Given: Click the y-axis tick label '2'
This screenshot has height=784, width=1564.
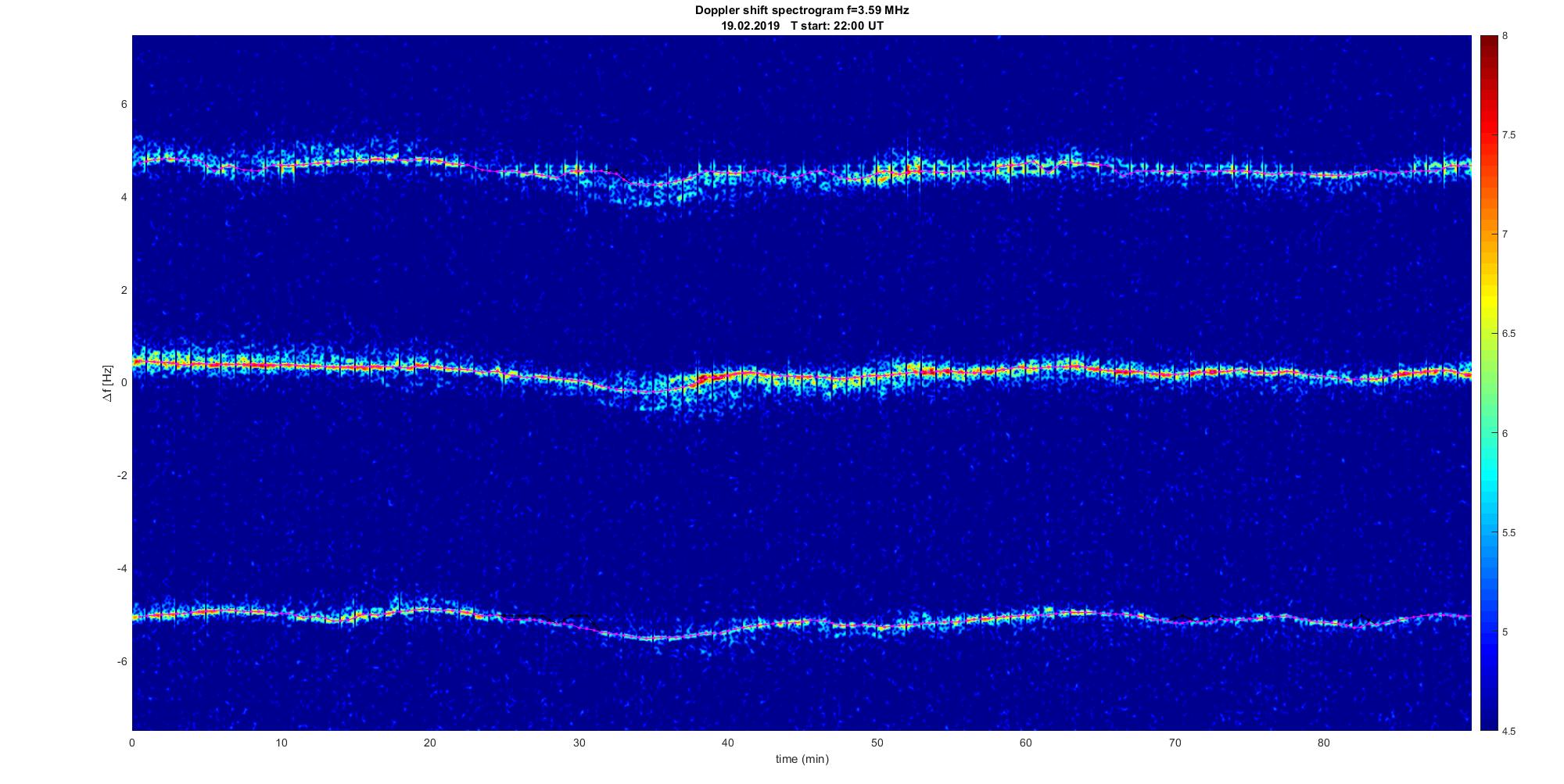Looking at the screenshot, I should point(124,290).
